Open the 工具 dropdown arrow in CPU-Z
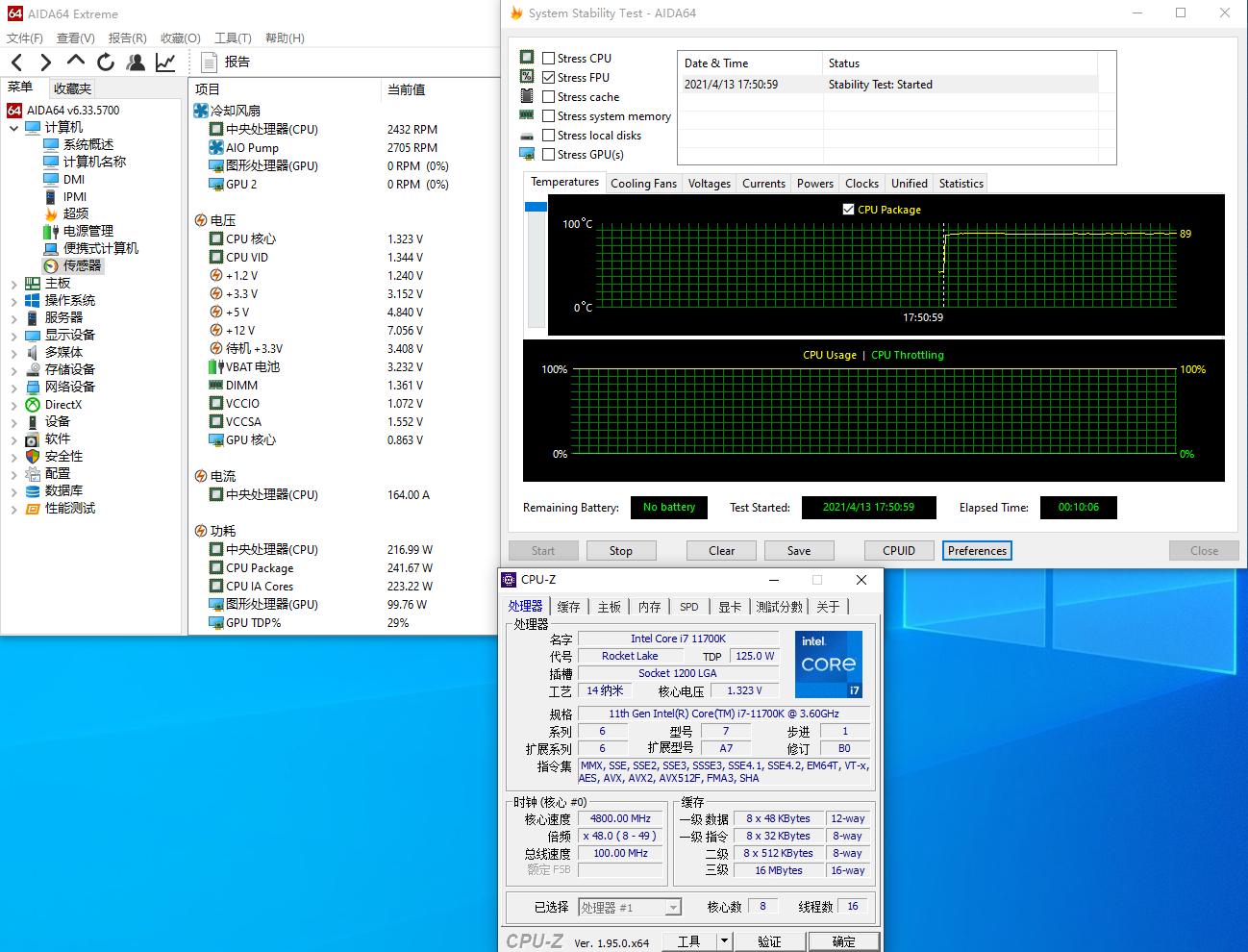The height and width of the screenshot is (952, 1248). 725,941
